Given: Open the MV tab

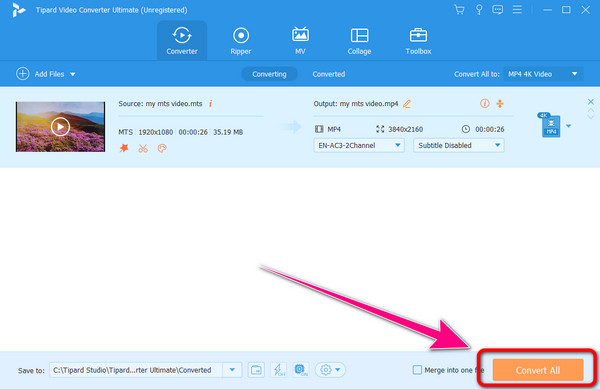Looking at the screenshot, I should pos(300,41).
